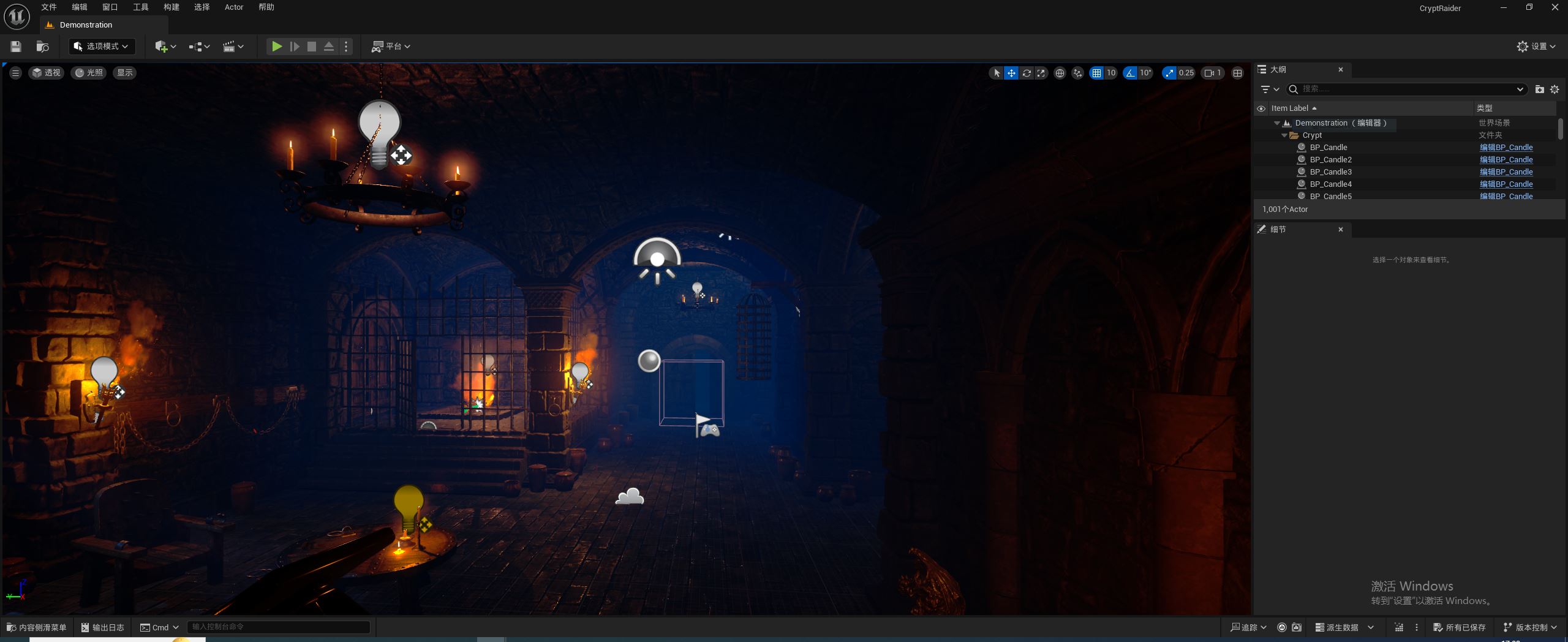Select the rotate objects tool
1568x642 pixels.
tap(1027, 73)
